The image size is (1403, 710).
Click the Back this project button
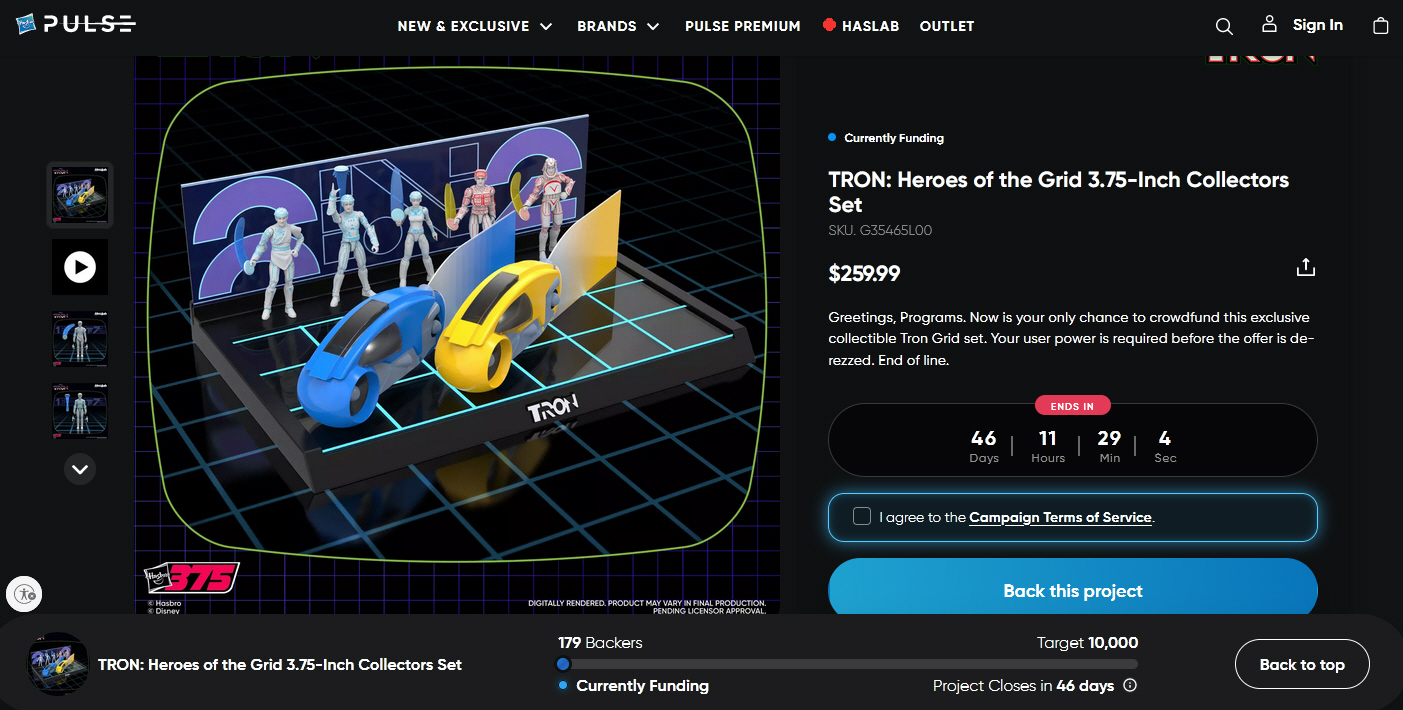(x=1073, y=590)
